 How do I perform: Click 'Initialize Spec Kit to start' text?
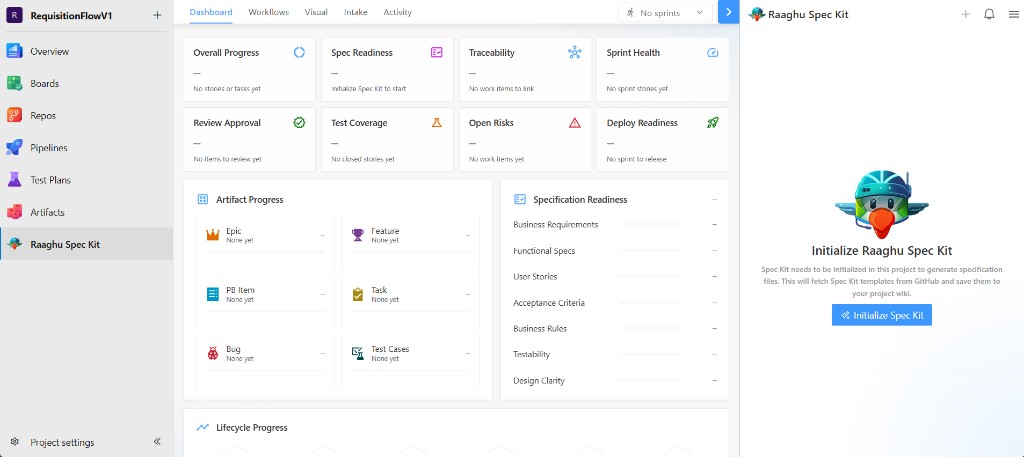(x=368, y=89)
